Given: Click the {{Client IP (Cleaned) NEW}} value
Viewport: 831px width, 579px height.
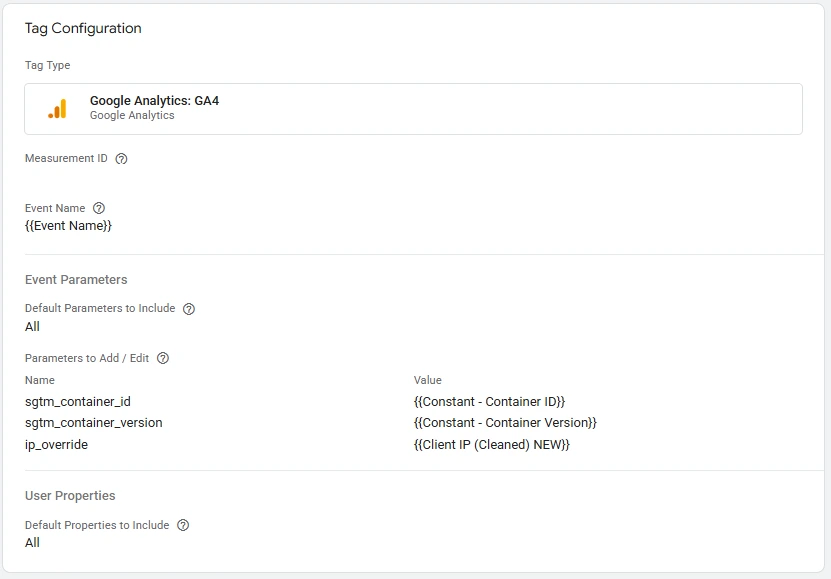Looking at the screenshot, I should pos(491,445).
